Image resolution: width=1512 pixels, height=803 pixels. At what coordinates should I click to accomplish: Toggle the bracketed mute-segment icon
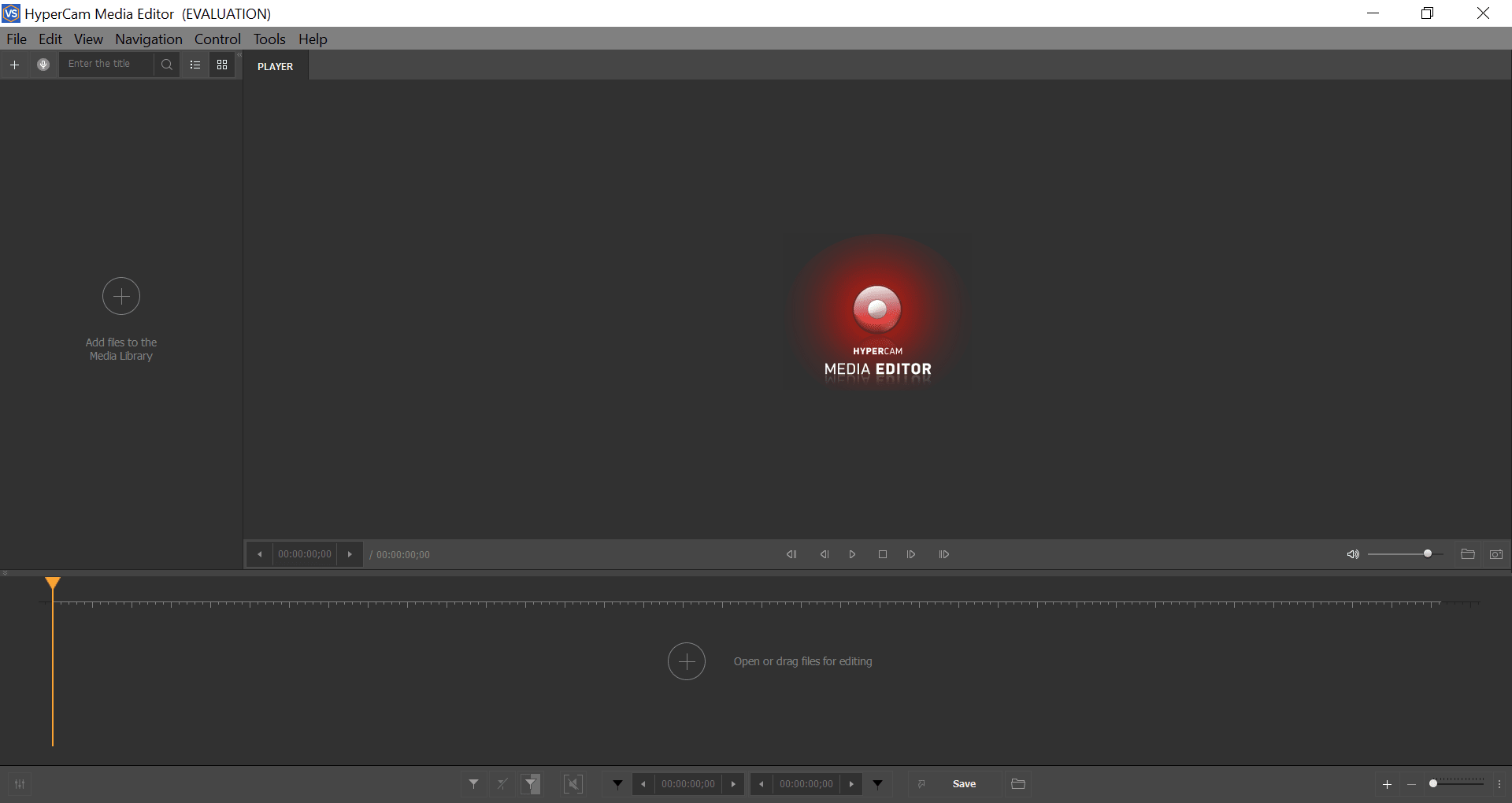(x=573, y=784)
